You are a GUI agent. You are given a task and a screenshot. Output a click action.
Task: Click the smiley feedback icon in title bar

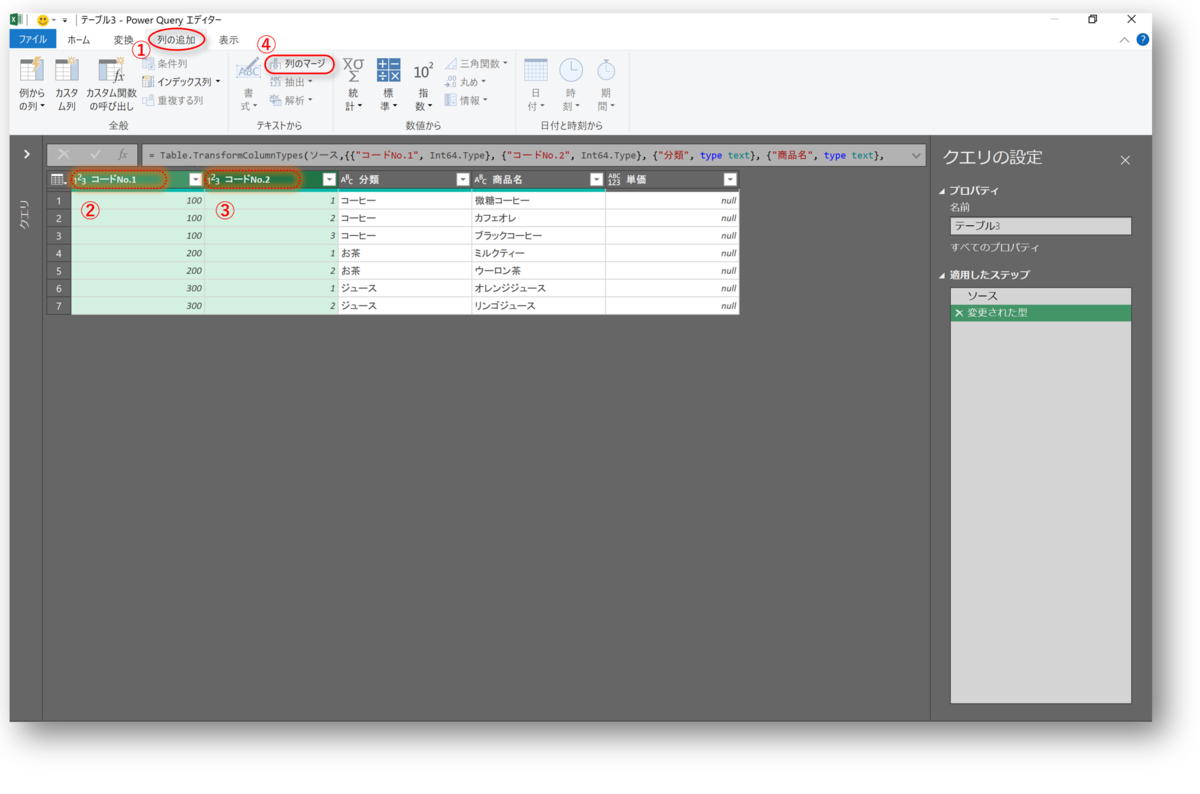tap(42, 20)
